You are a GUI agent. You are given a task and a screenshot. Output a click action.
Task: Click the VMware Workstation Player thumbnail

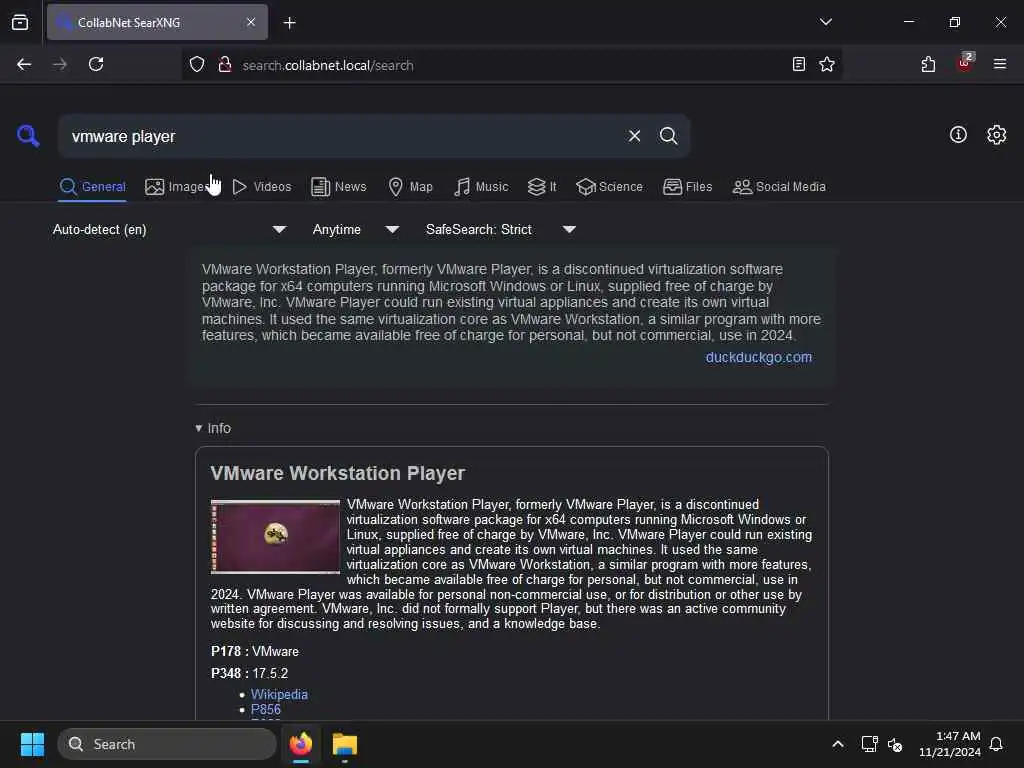276,536
